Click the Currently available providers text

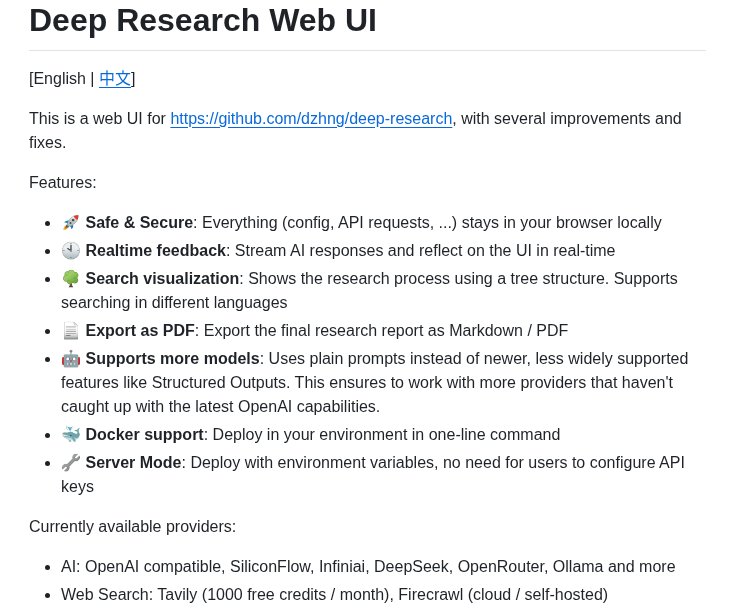[132, 526]
